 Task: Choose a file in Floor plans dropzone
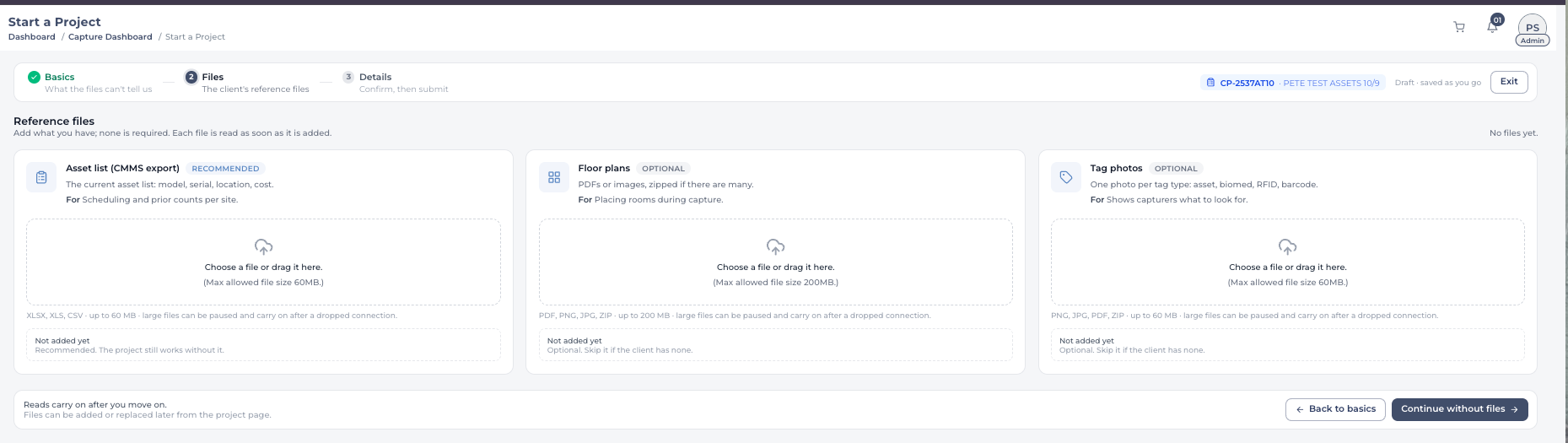776,262
